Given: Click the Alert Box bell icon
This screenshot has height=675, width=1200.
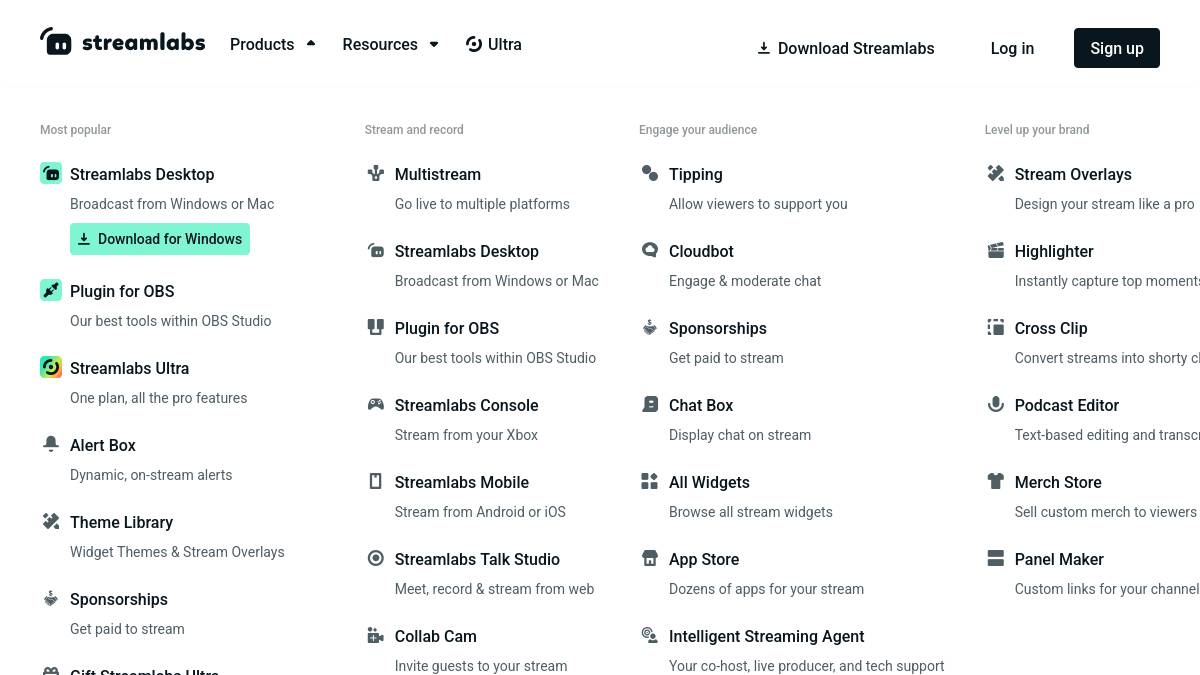Looking at the screenshot, I should pos(51,443).
